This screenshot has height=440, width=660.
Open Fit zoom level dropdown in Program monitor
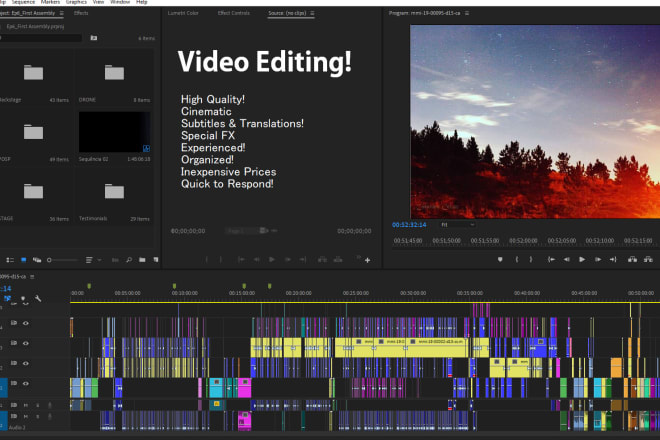coord(458,225)
